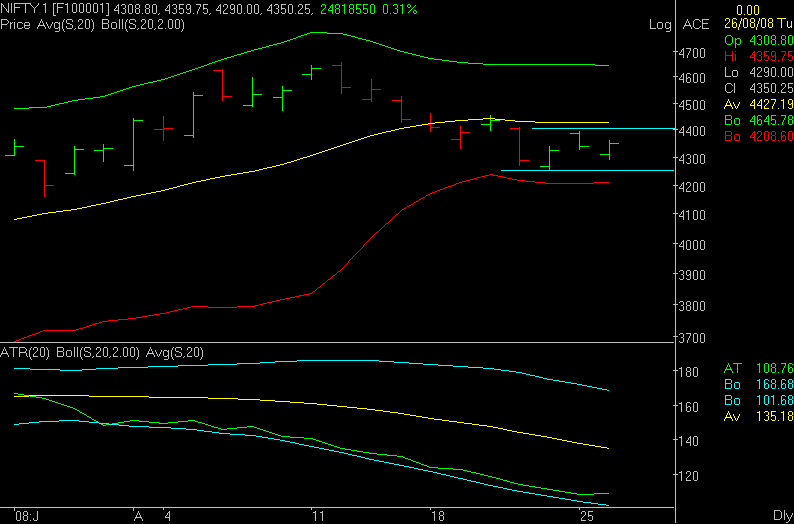Click the A month marker on date axis
Viewport: 794px width, 524px height.
point(138,516)
